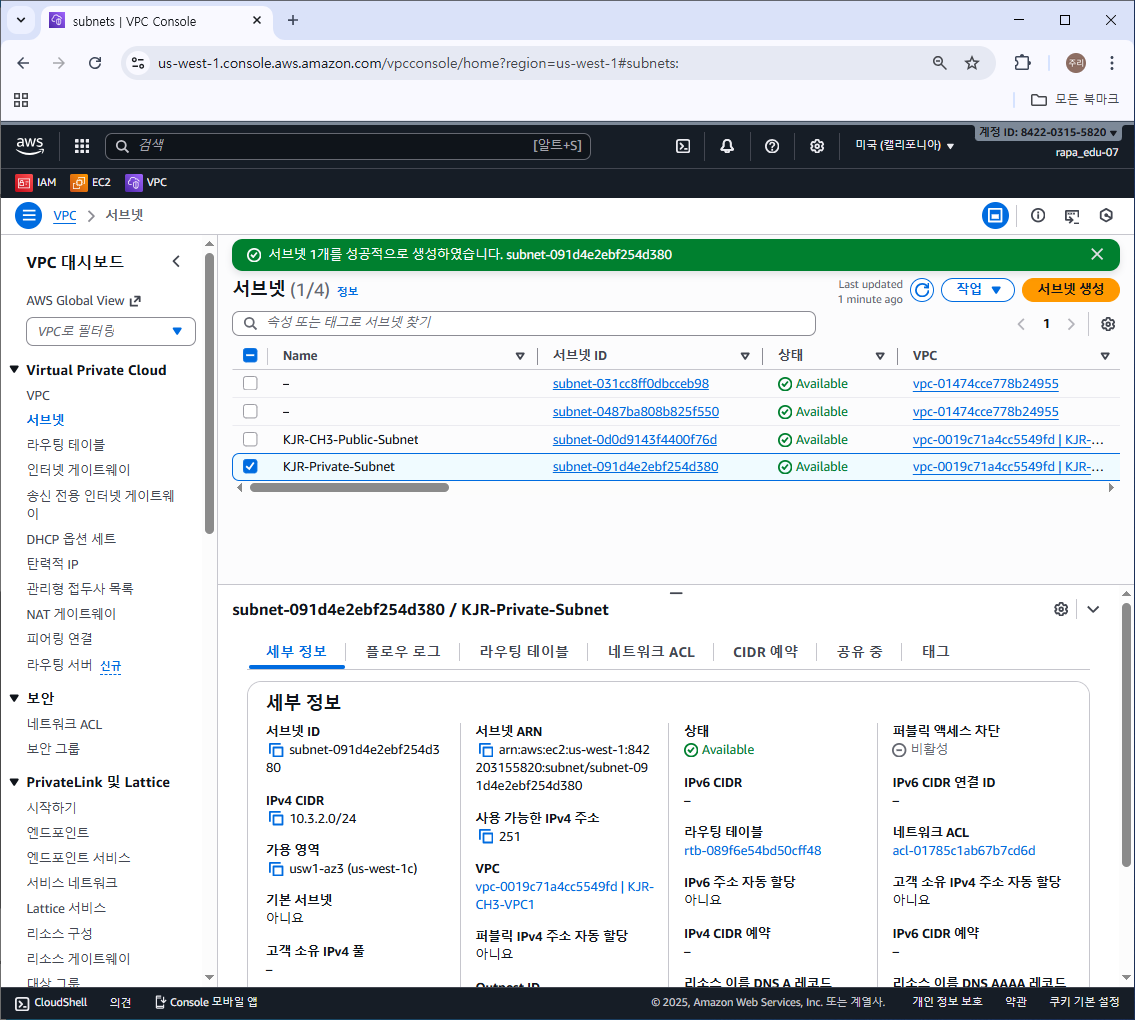Open the 작업 actions dropdown
Image resolution: width=1135 pixels, height=1020 pixels.
coord(978,290)
